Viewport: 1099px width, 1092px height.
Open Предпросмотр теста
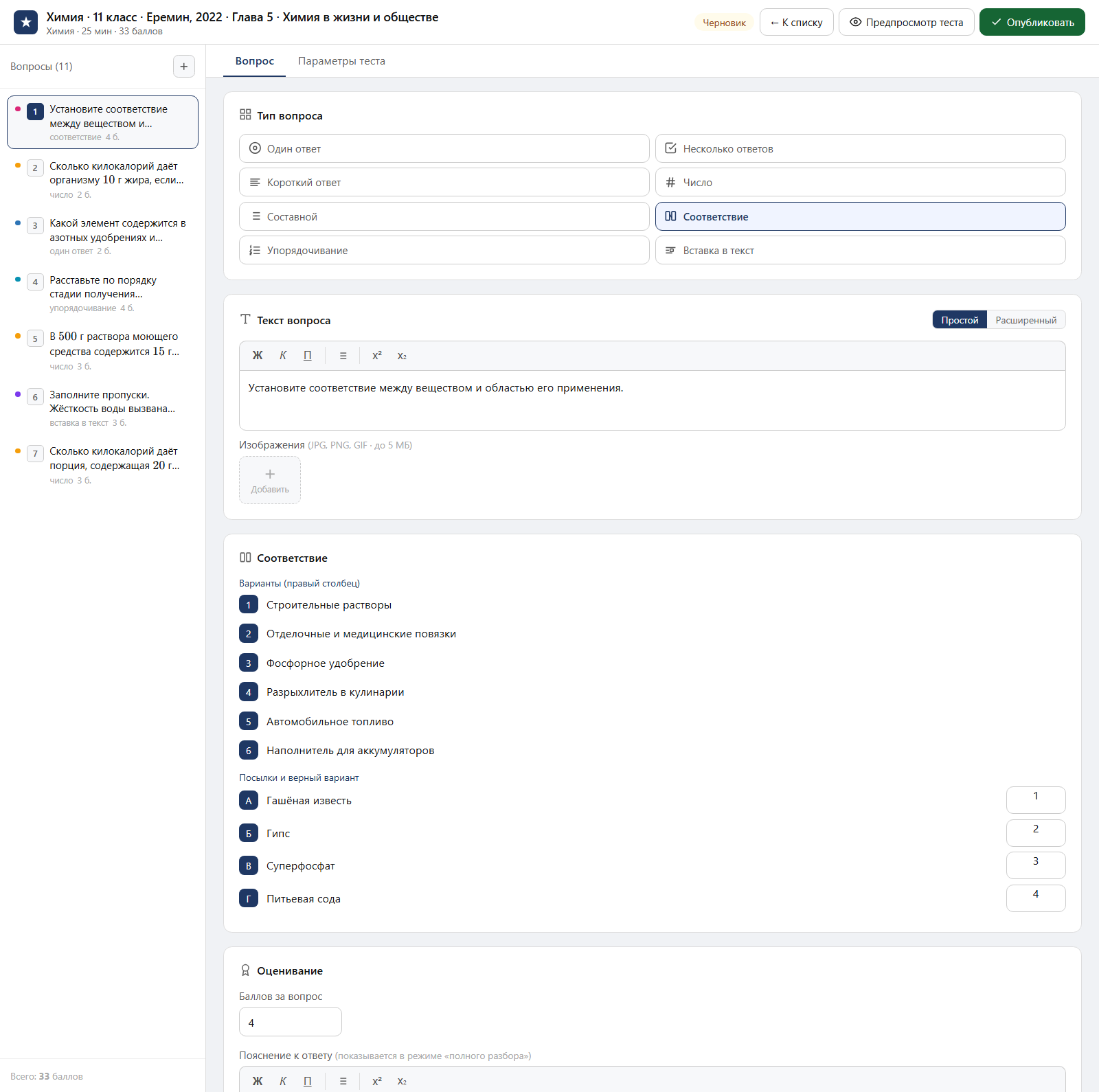(x=907, y=22)
